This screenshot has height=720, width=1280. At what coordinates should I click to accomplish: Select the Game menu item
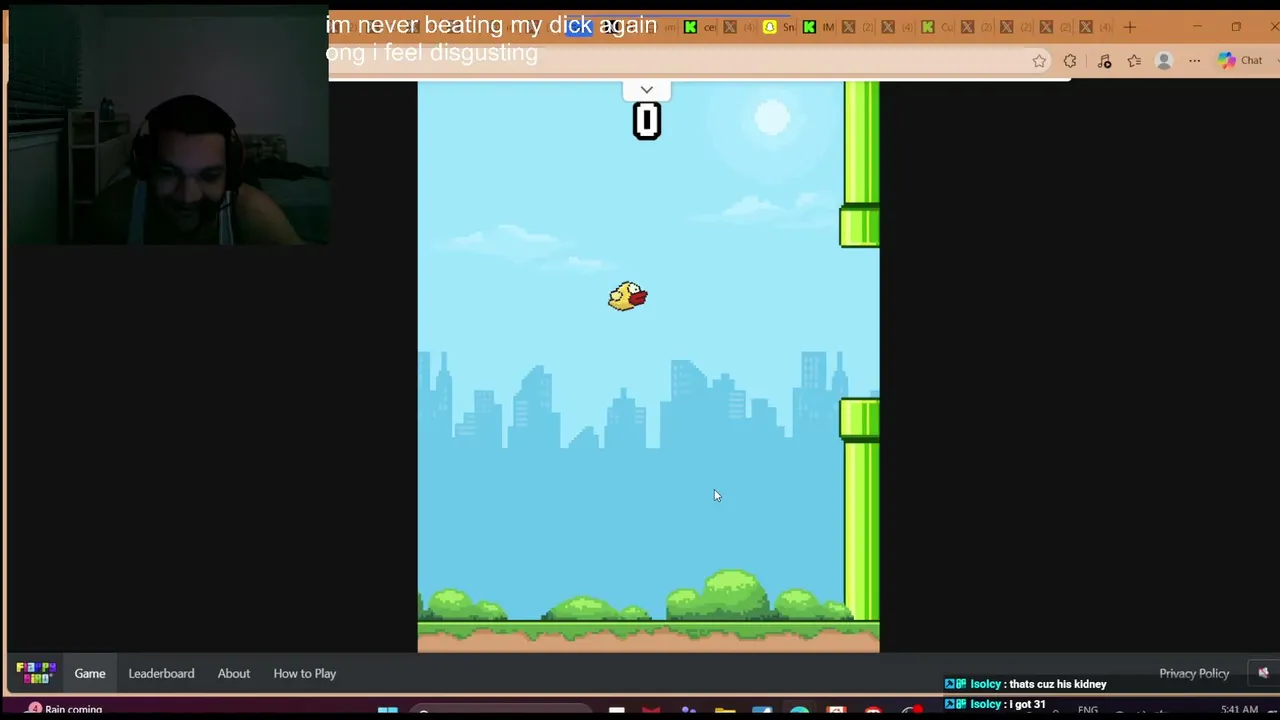click(x=90, y=673)
